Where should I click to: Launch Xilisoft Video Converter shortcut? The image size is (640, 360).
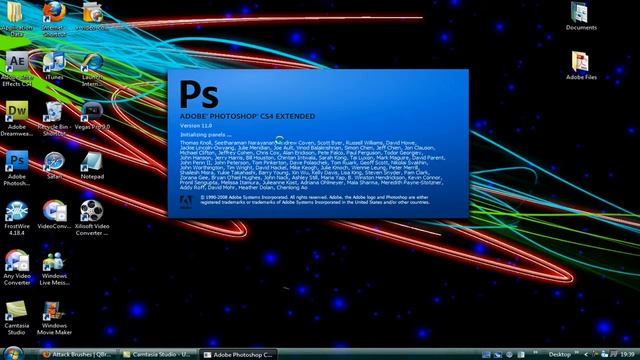[92, 217]
